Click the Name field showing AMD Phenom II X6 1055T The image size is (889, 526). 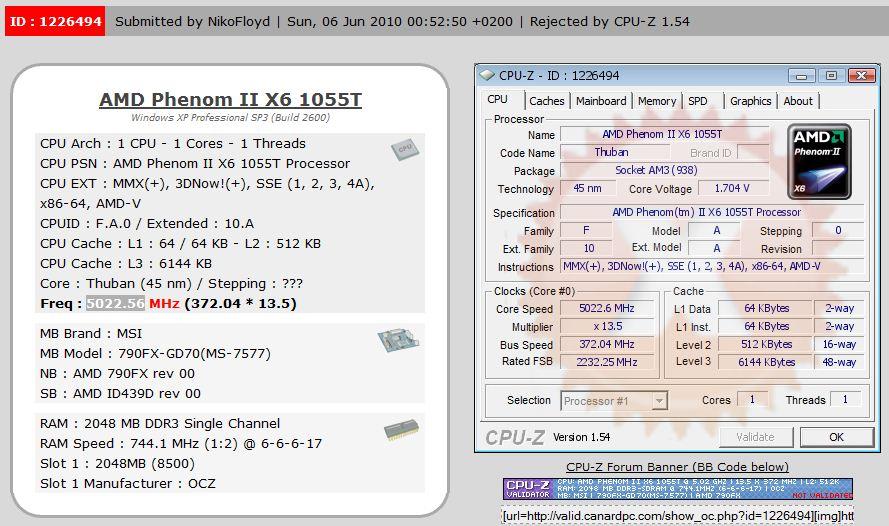click(x=662, y=134)
